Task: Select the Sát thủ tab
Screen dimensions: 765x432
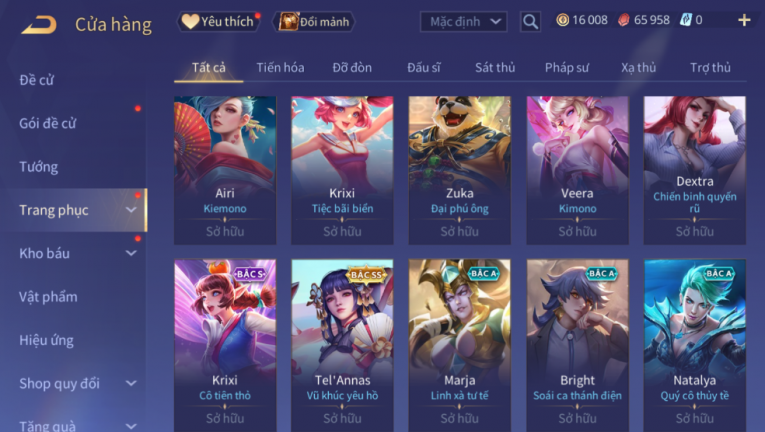Action: coord(495,67)
